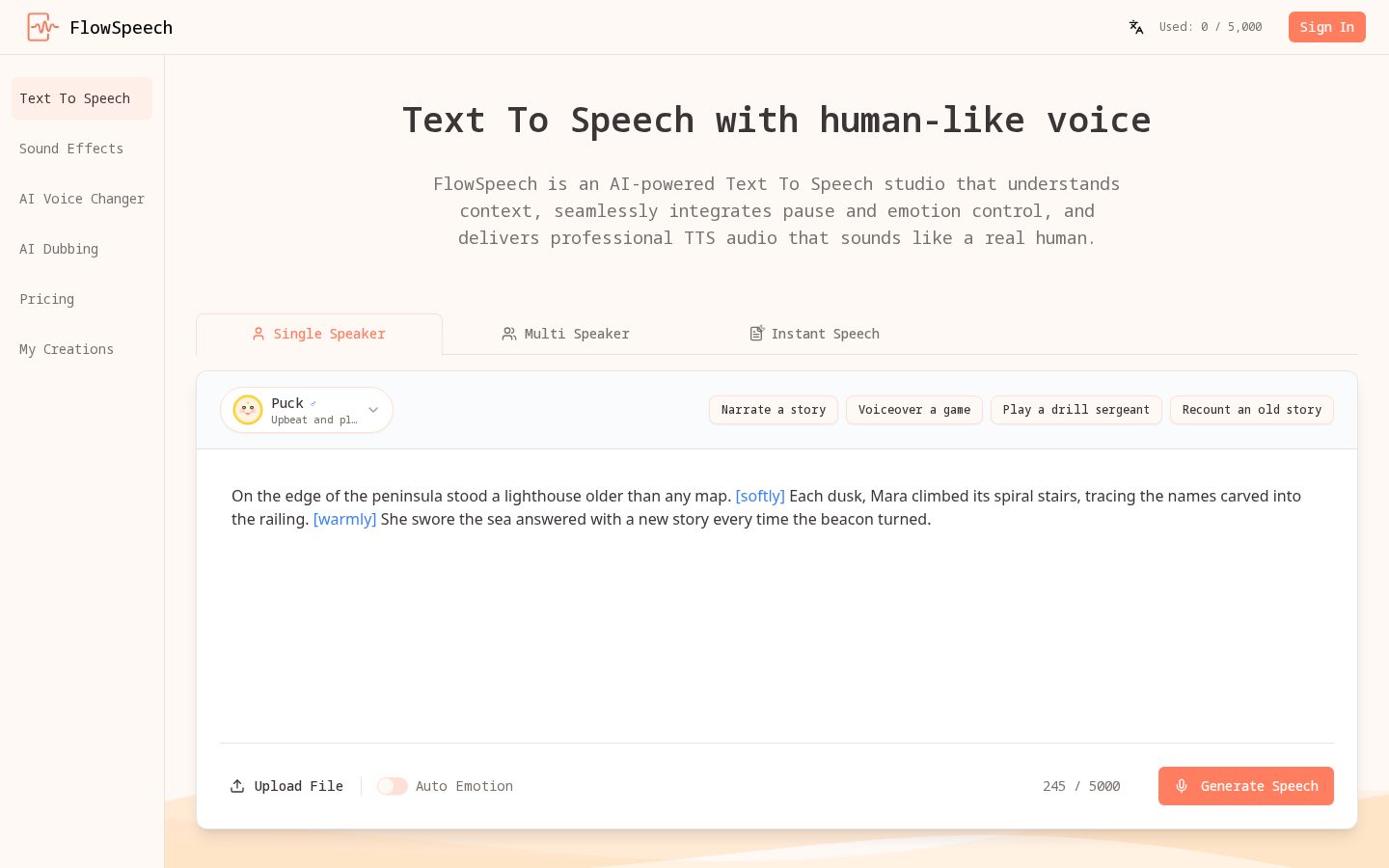Choose the Narrate a story preset

coord(774,410)
